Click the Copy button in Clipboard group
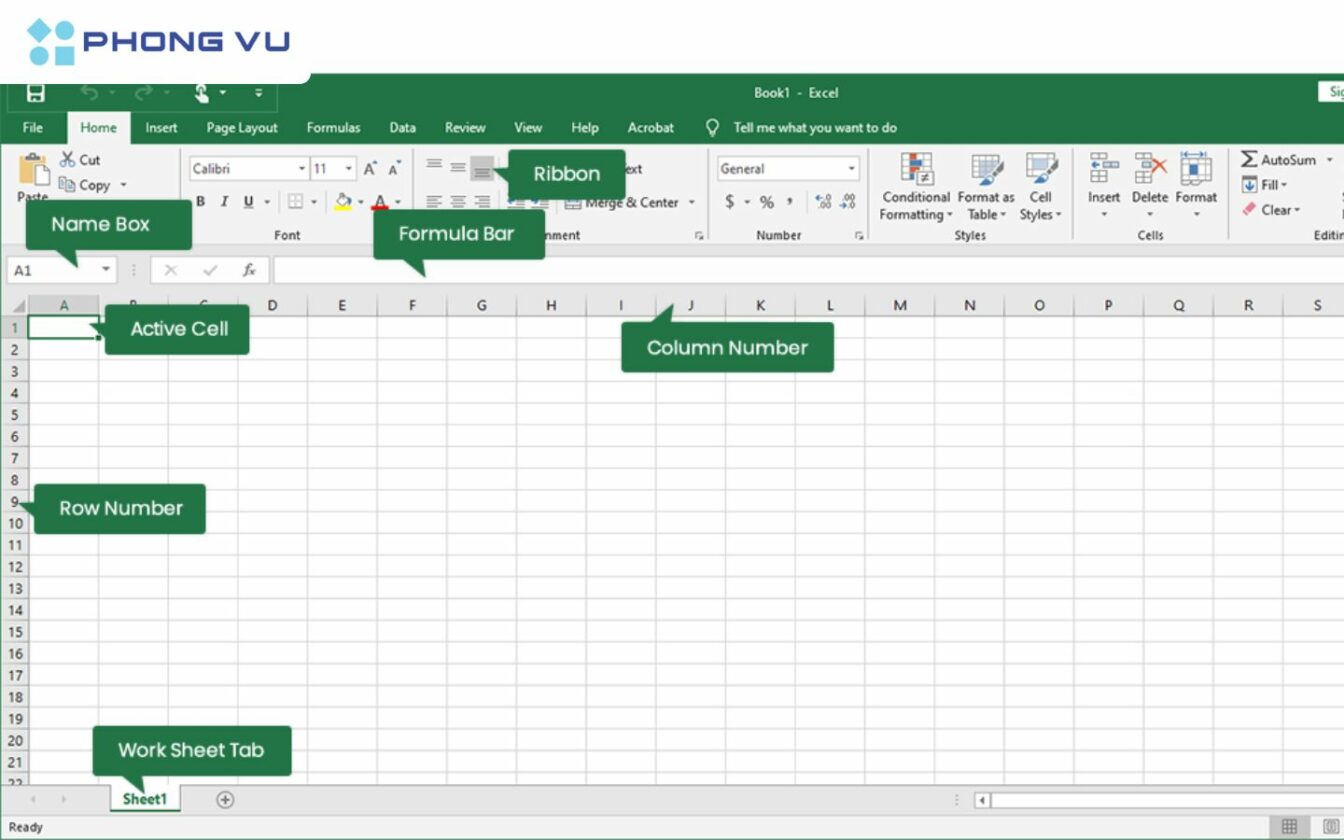Screen dimensions: 1344x840 click(x=85, y=185)
